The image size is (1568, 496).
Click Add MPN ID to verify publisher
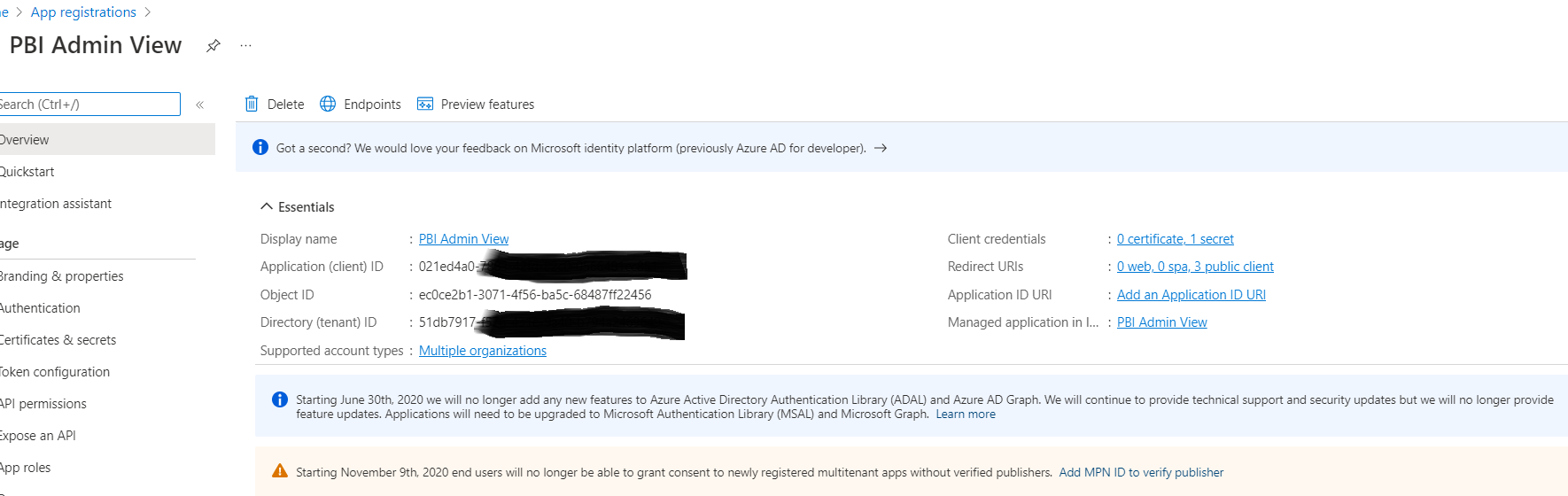1141,472
